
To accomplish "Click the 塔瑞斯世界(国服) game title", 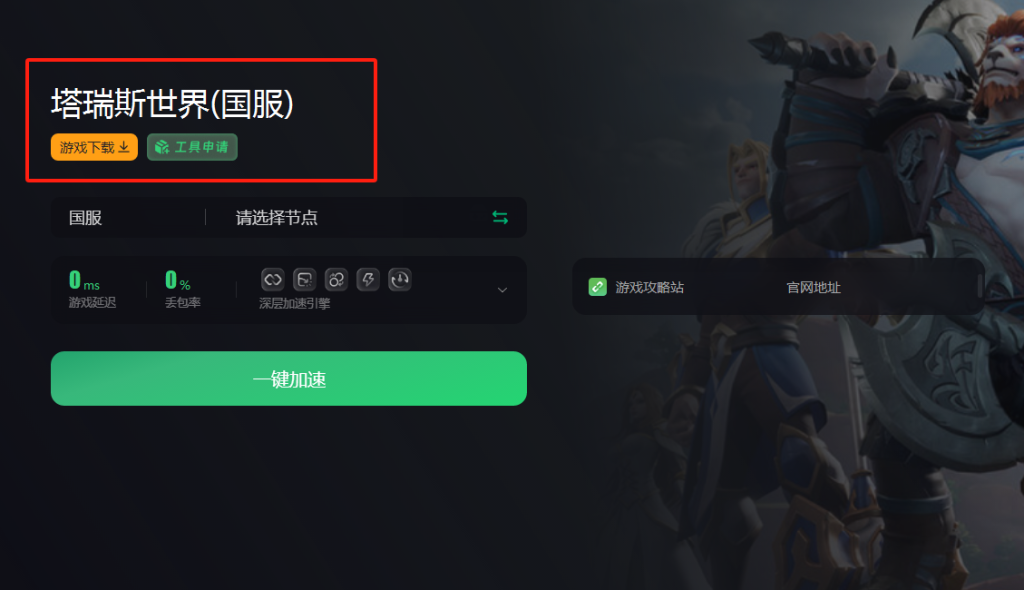I will 172,104.
